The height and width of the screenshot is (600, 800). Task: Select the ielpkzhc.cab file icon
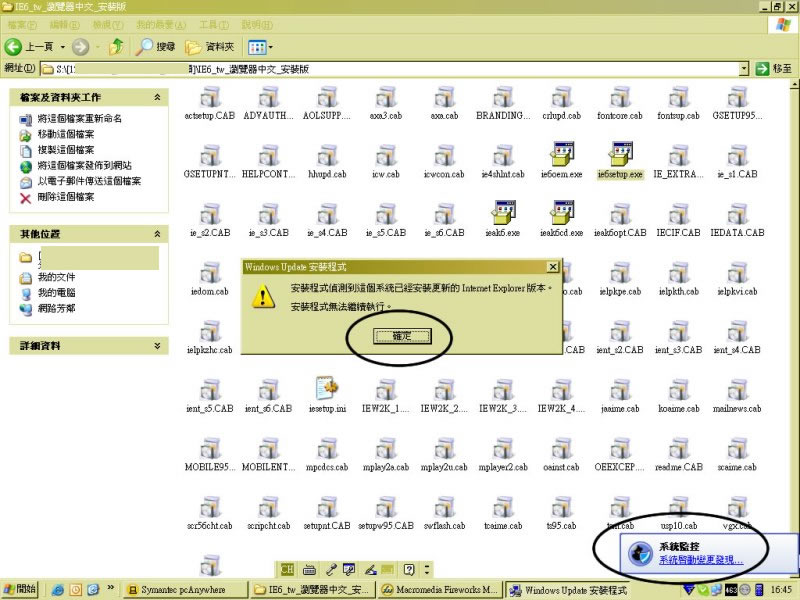[x=210, y=331]
